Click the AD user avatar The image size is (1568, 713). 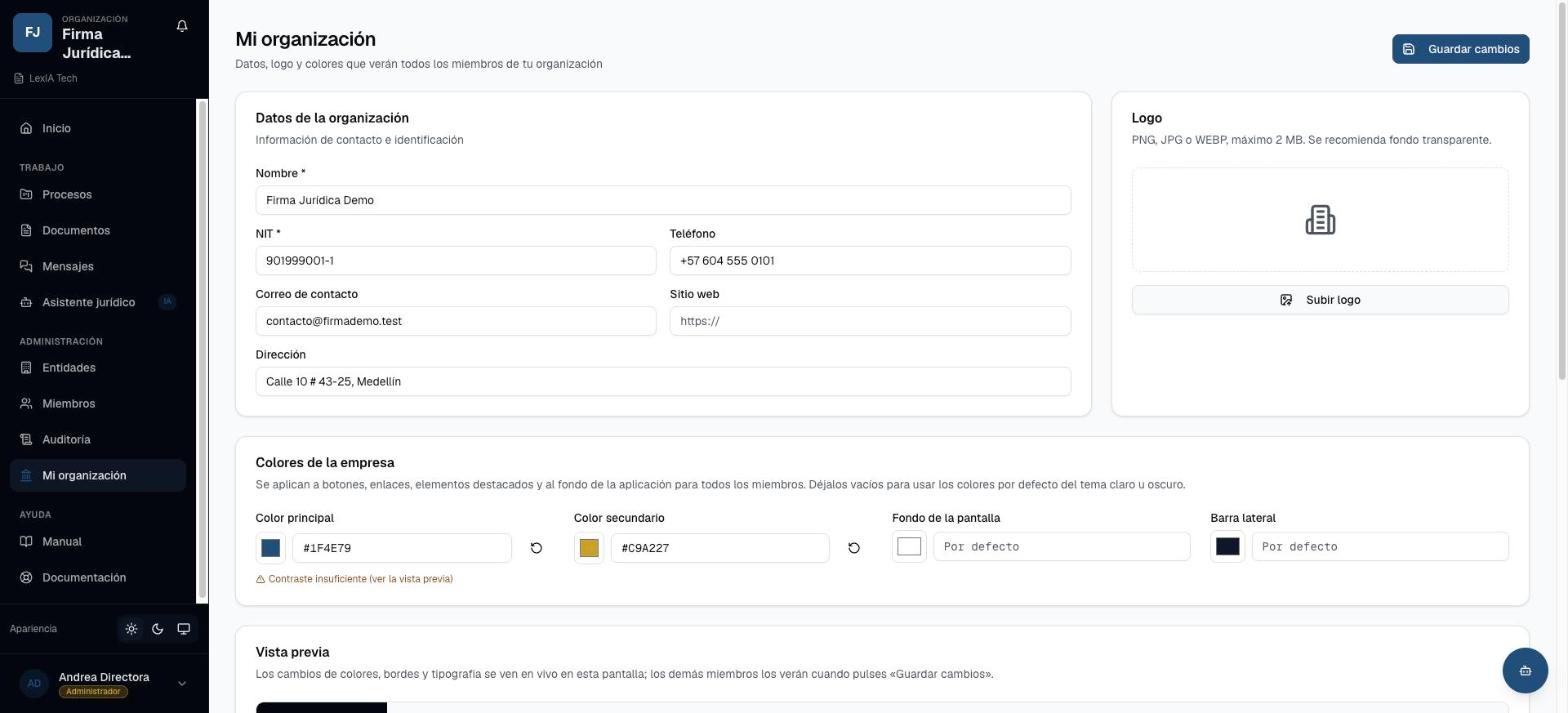click(x=34, y=684)
